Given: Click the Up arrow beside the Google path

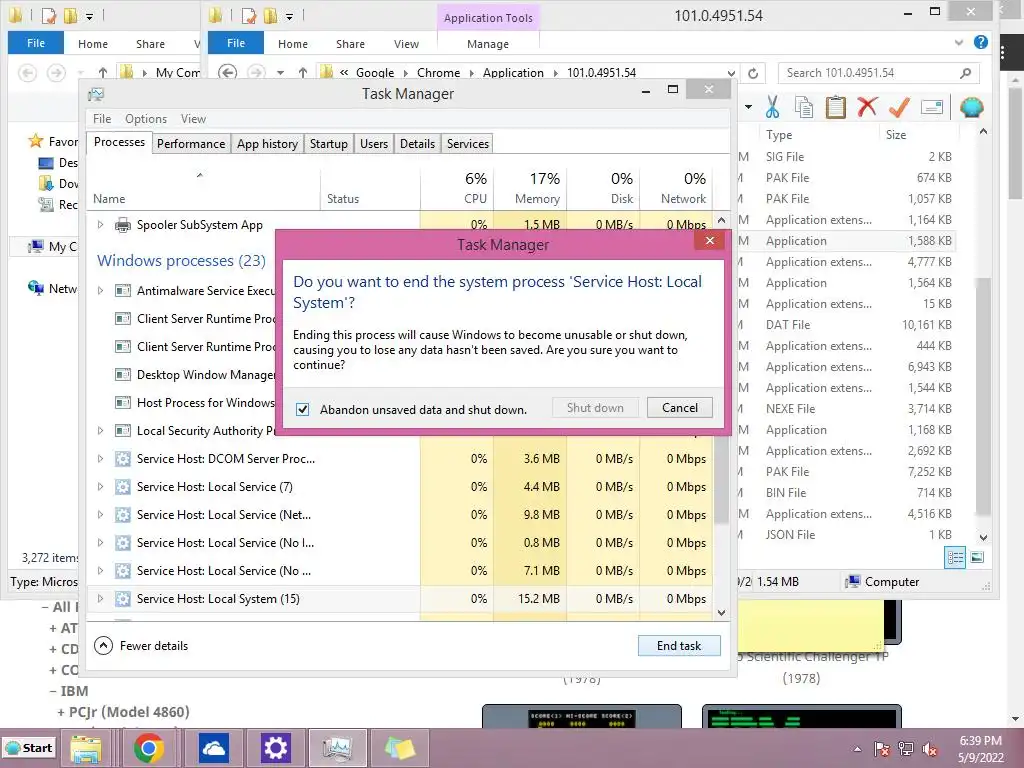Looking at the screenshot, I should pyautogui.click(x=303, y=72).
